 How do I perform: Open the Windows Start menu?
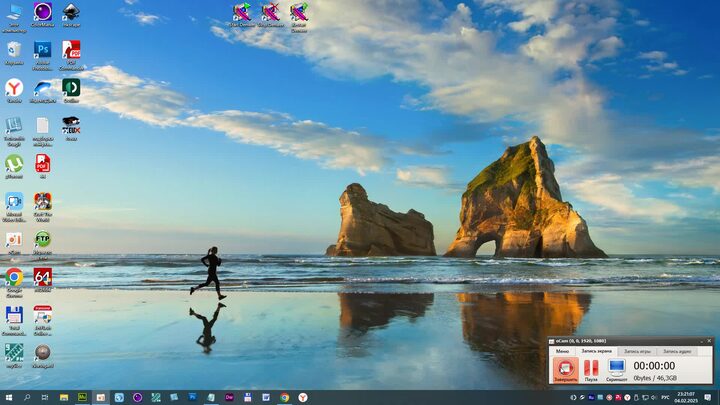tap(9, 398)
